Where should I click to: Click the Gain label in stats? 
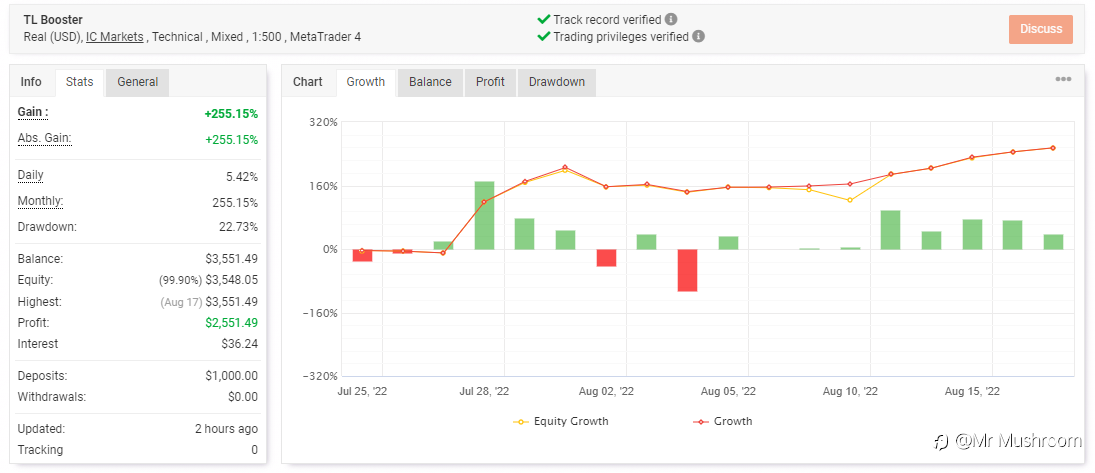33,112
